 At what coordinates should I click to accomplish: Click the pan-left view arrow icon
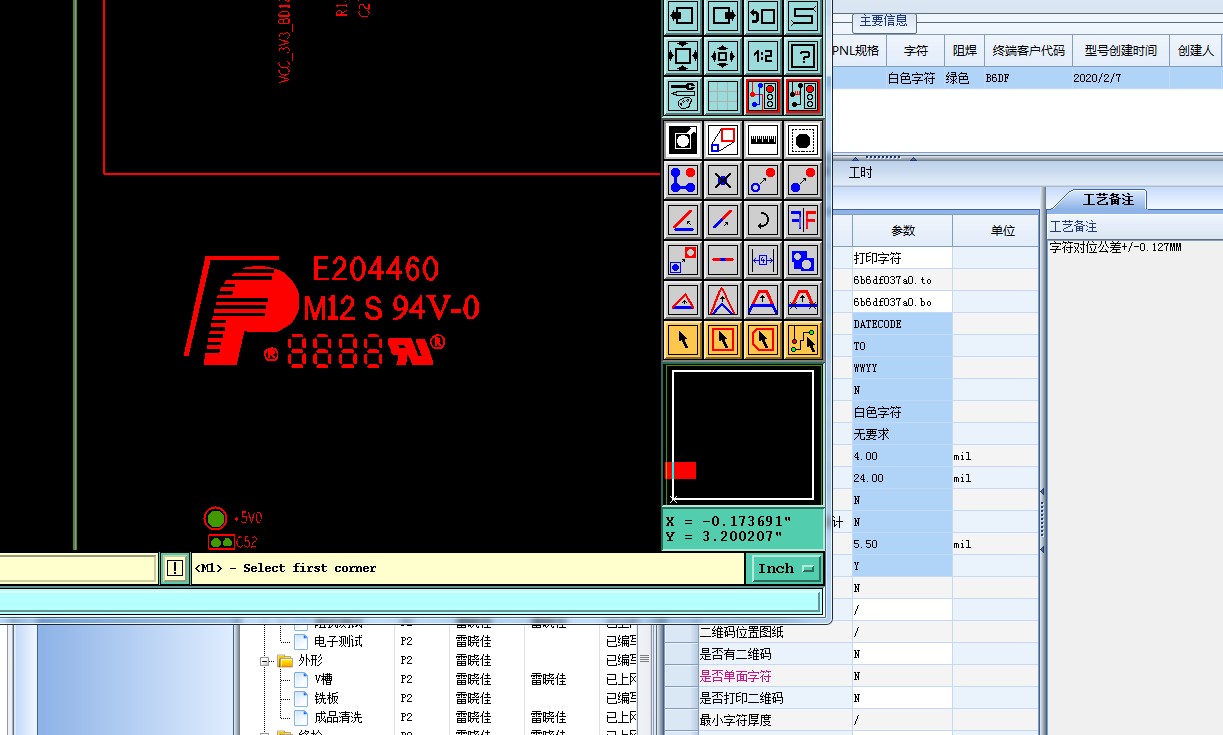point(683,15)
